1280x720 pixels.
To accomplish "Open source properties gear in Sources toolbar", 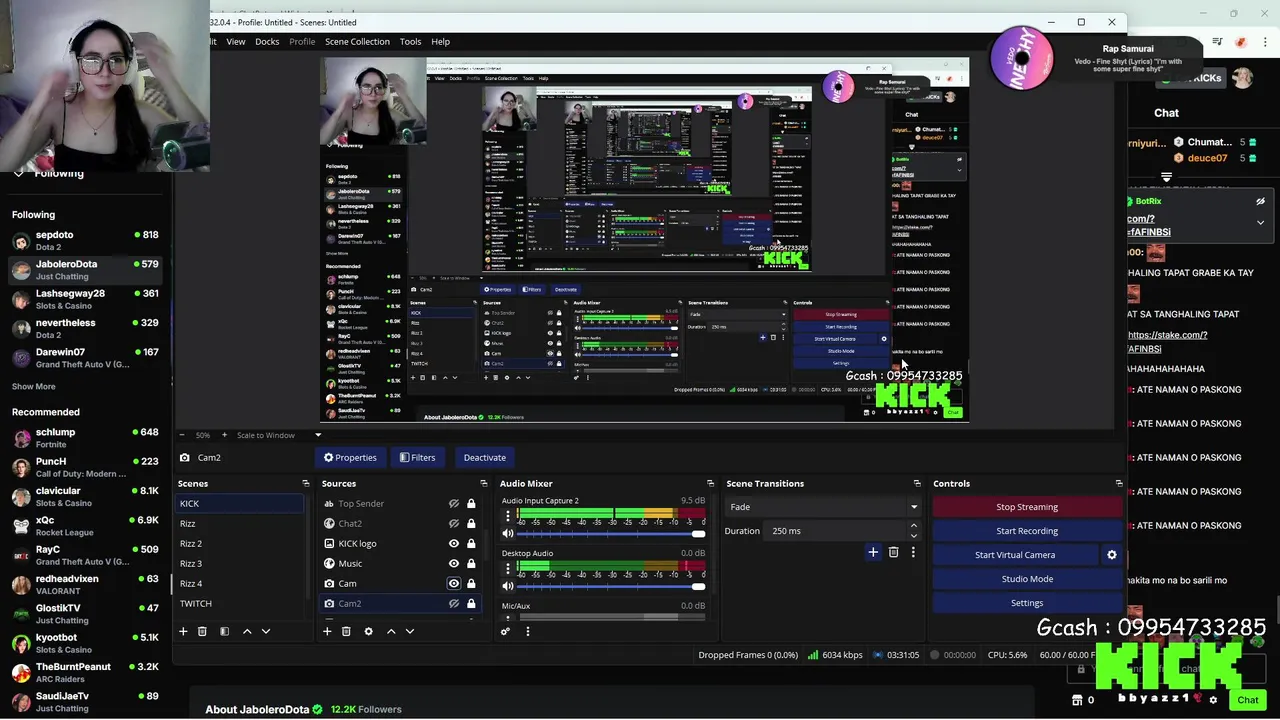I will point(368,631).
